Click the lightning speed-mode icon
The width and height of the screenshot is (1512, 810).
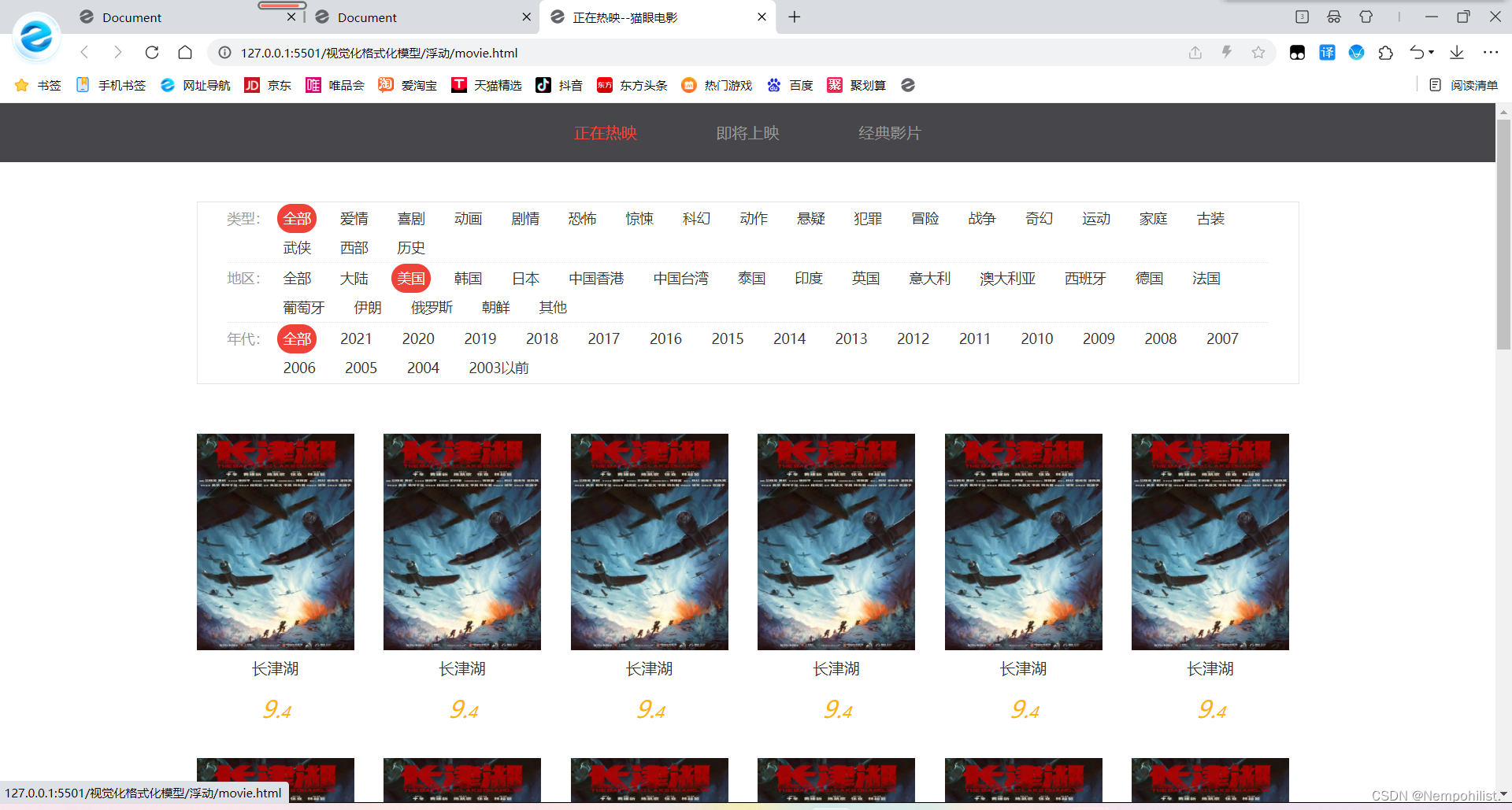(1227, 53)
